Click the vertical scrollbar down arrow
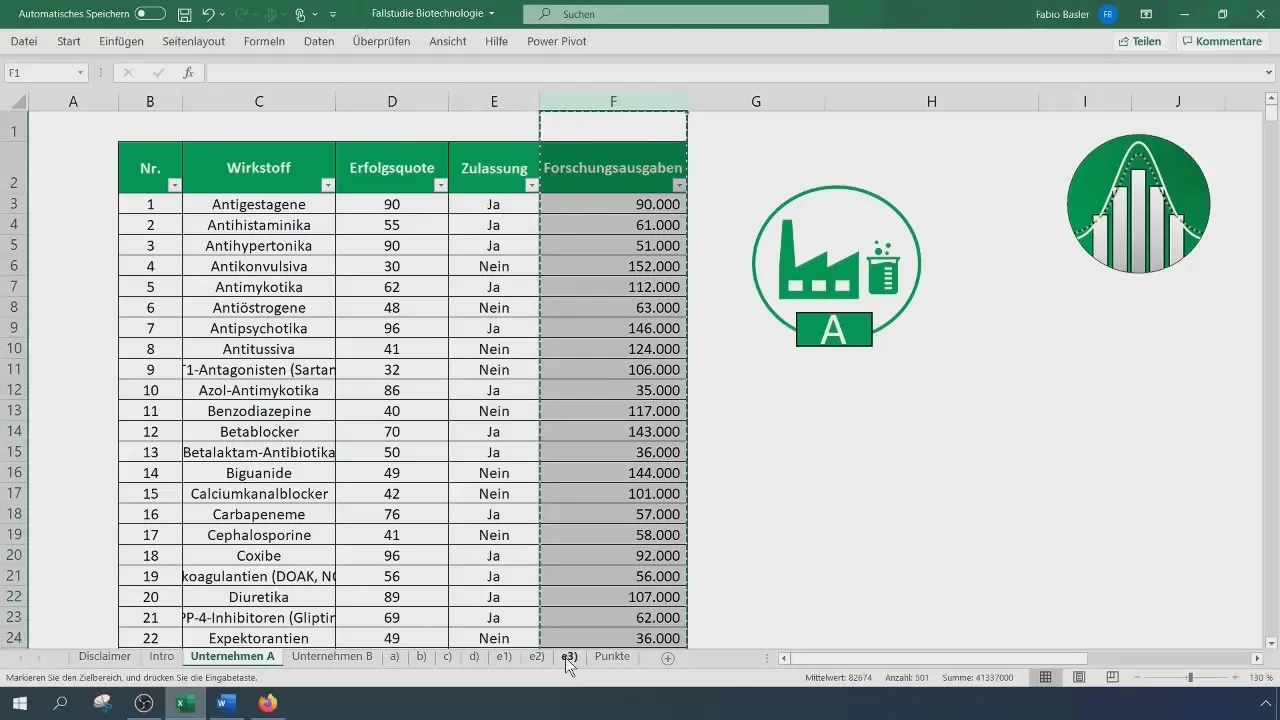1280x720 pixels. pyautogui.click(x=1271, y=643)
